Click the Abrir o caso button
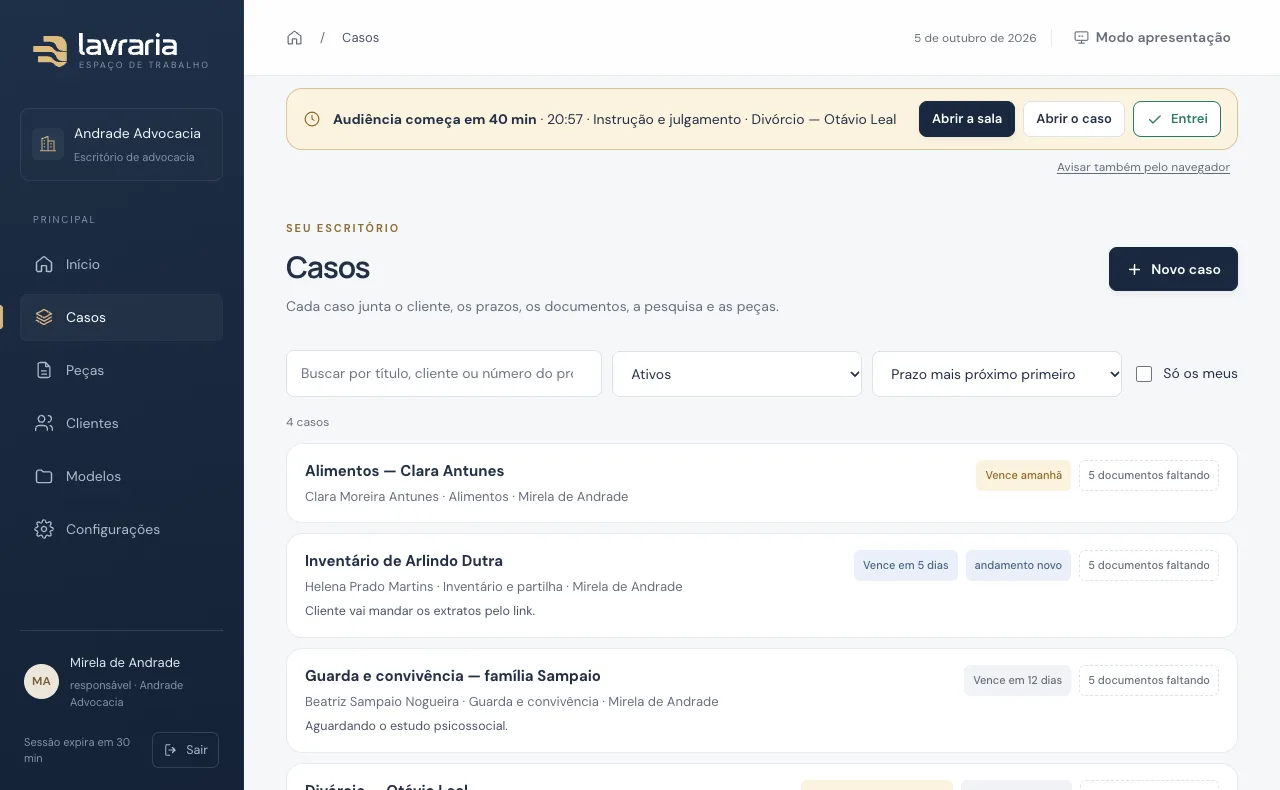 1074,119
